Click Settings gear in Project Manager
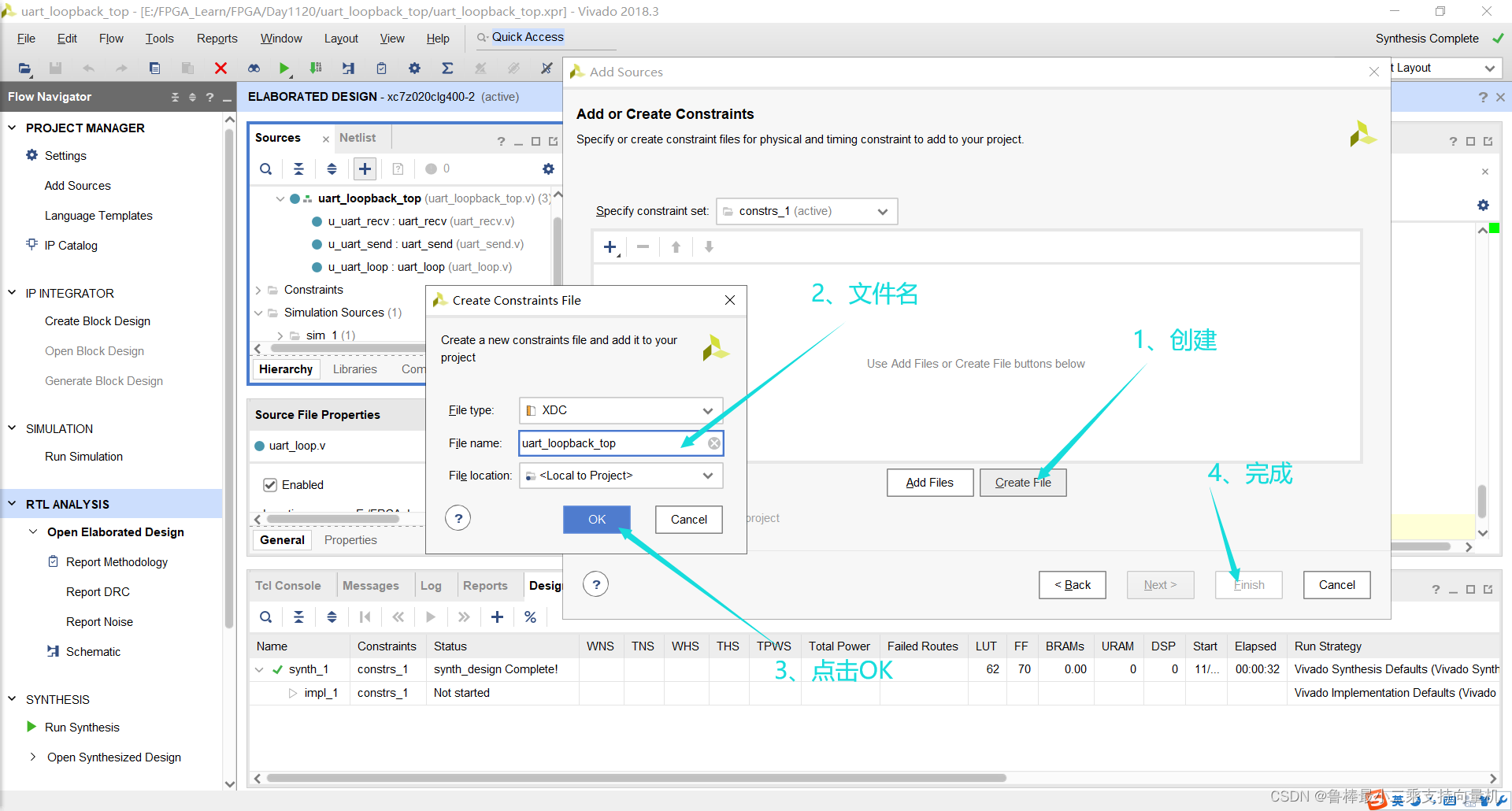 (x=31, y=155)
